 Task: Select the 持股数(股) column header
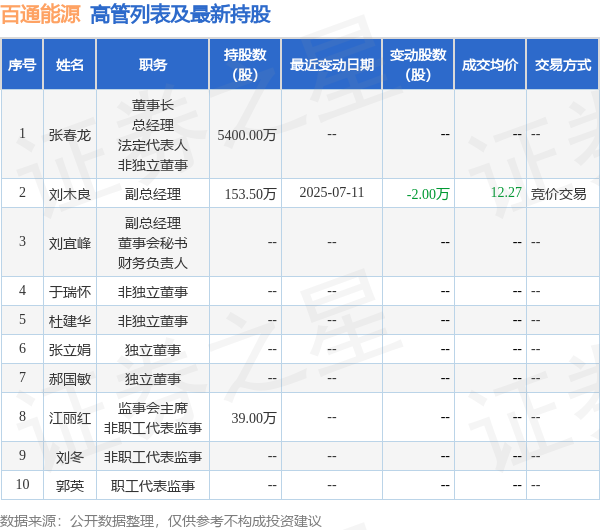[245, 65]
